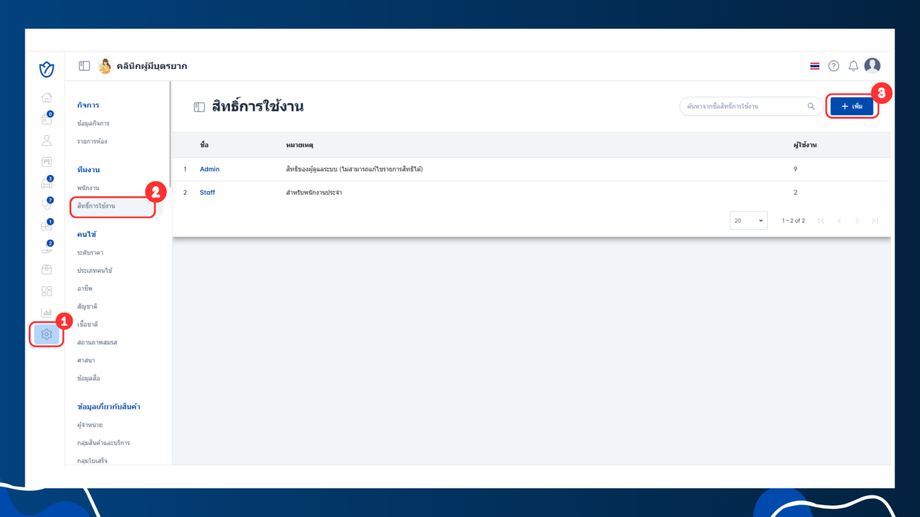
Task: Select พนักงาน in settings menu
Action: click(88, 188)
